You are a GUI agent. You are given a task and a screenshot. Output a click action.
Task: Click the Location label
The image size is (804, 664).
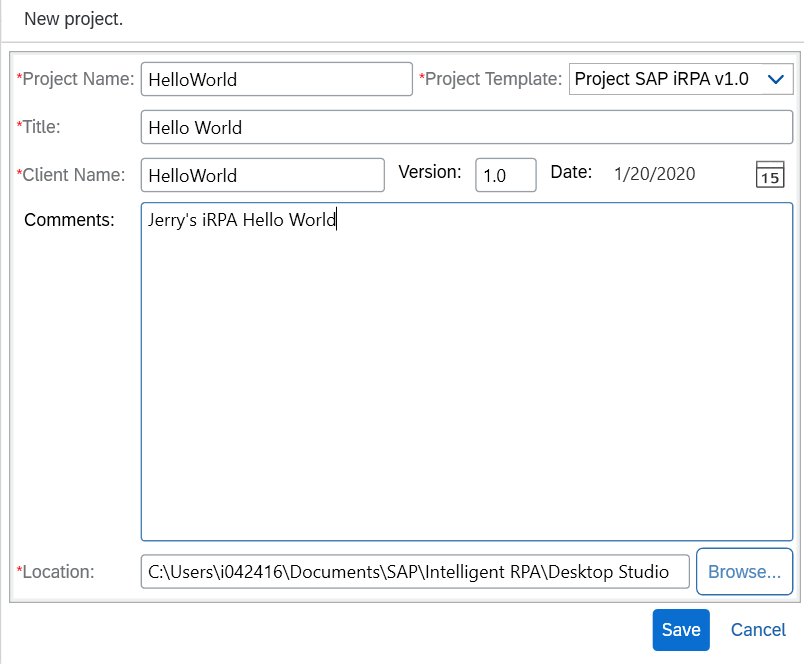57,572
